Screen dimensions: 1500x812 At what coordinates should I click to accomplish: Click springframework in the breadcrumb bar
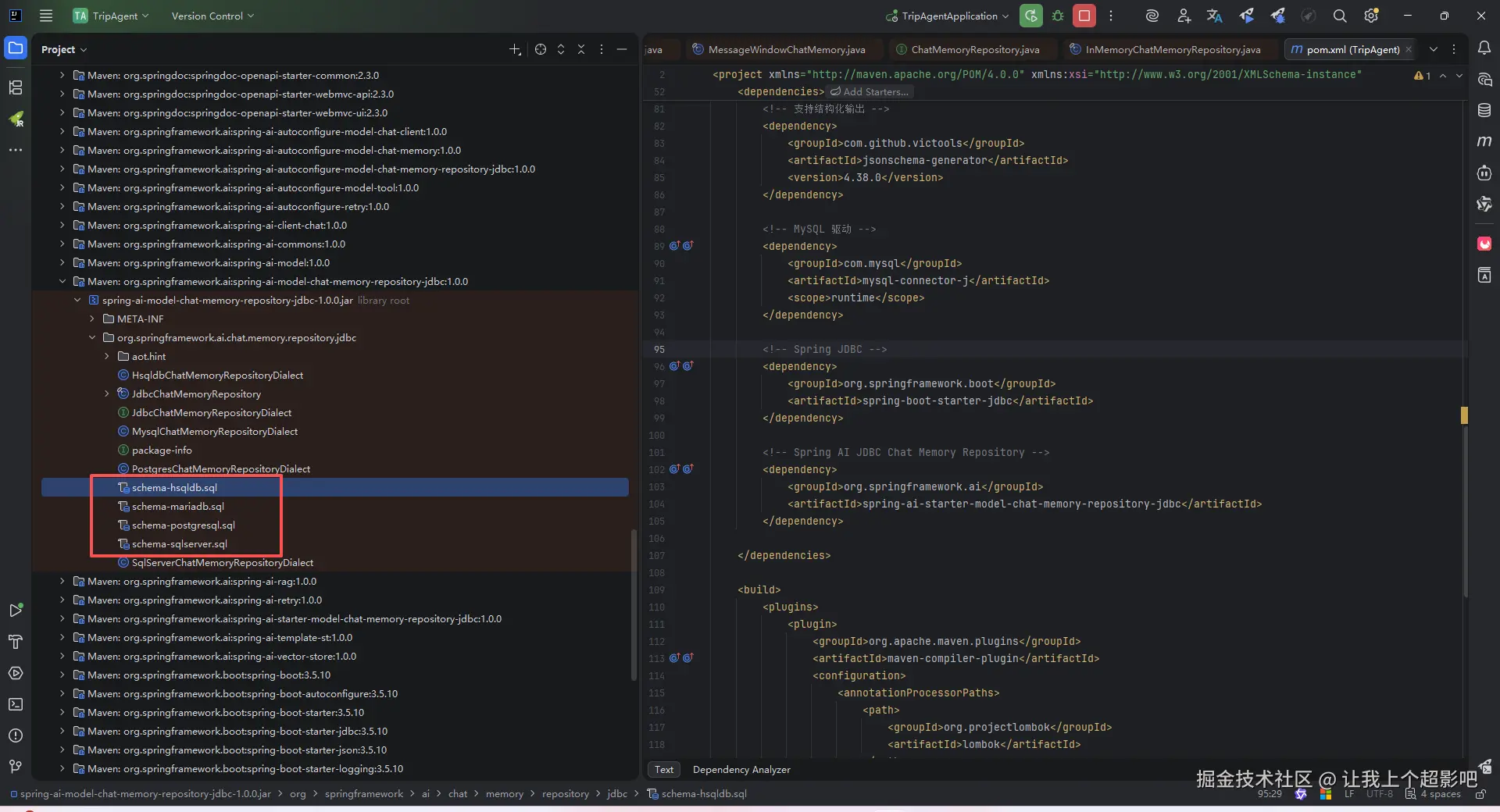click(364, 794)
